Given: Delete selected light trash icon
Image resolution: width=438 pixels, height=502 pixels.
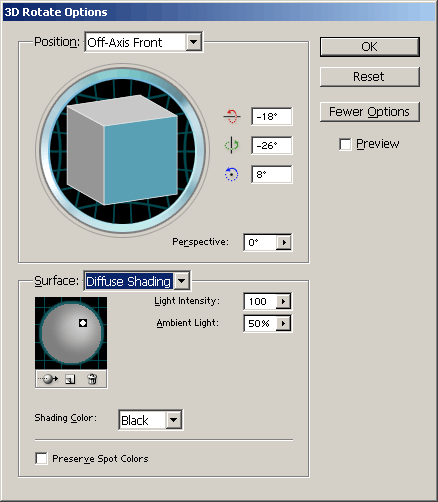Looking at the screenshot, I should (92, 379).
